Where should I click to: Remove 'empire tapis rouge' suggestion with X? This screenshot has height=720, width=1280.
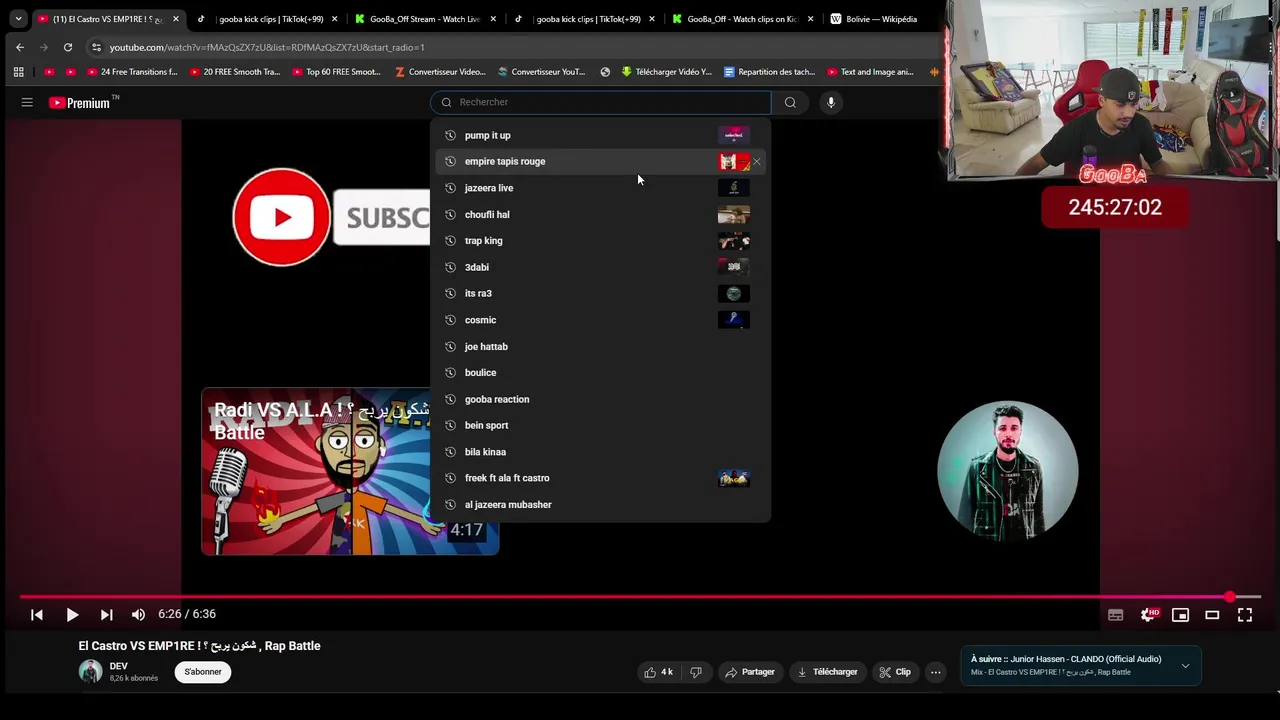[757, 161]
